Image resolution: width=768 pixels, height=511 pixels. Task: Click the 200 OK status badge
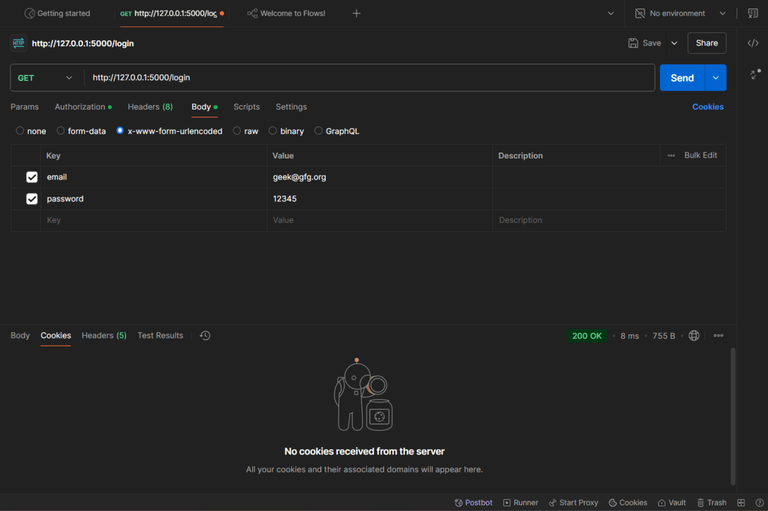[587, 336]
